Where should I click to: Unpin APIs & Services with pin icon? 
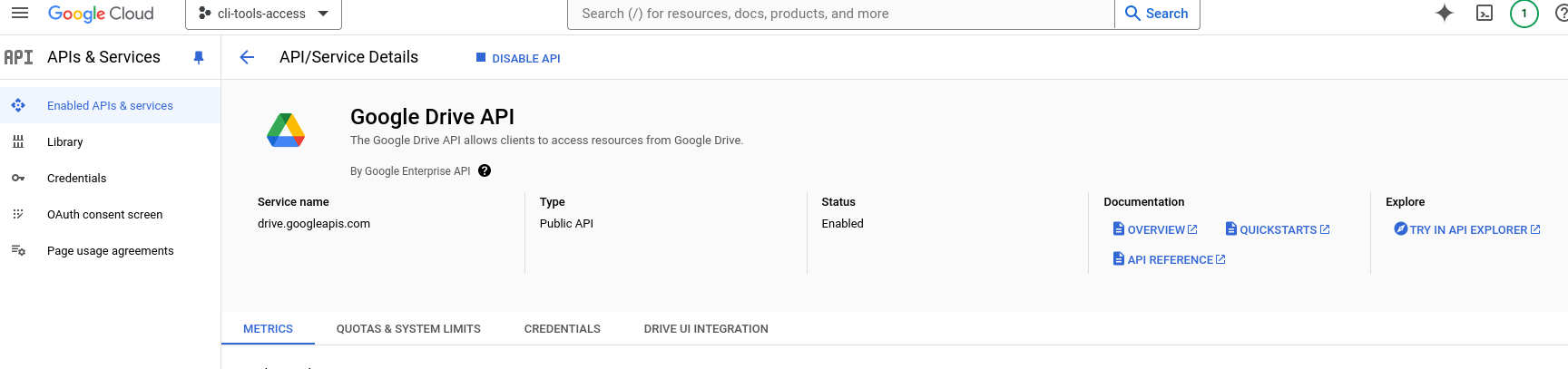[199, 58]
